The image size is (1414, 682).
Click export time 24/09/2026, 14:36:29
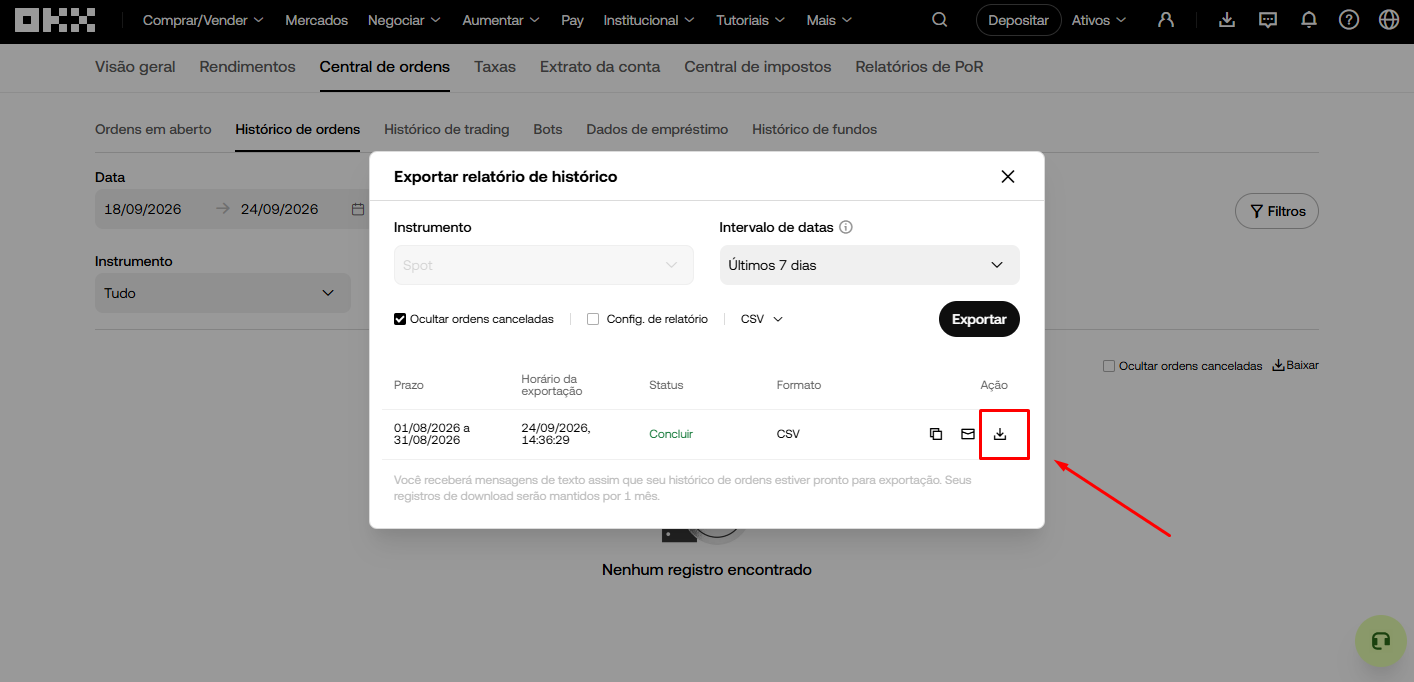coord(556,434)
